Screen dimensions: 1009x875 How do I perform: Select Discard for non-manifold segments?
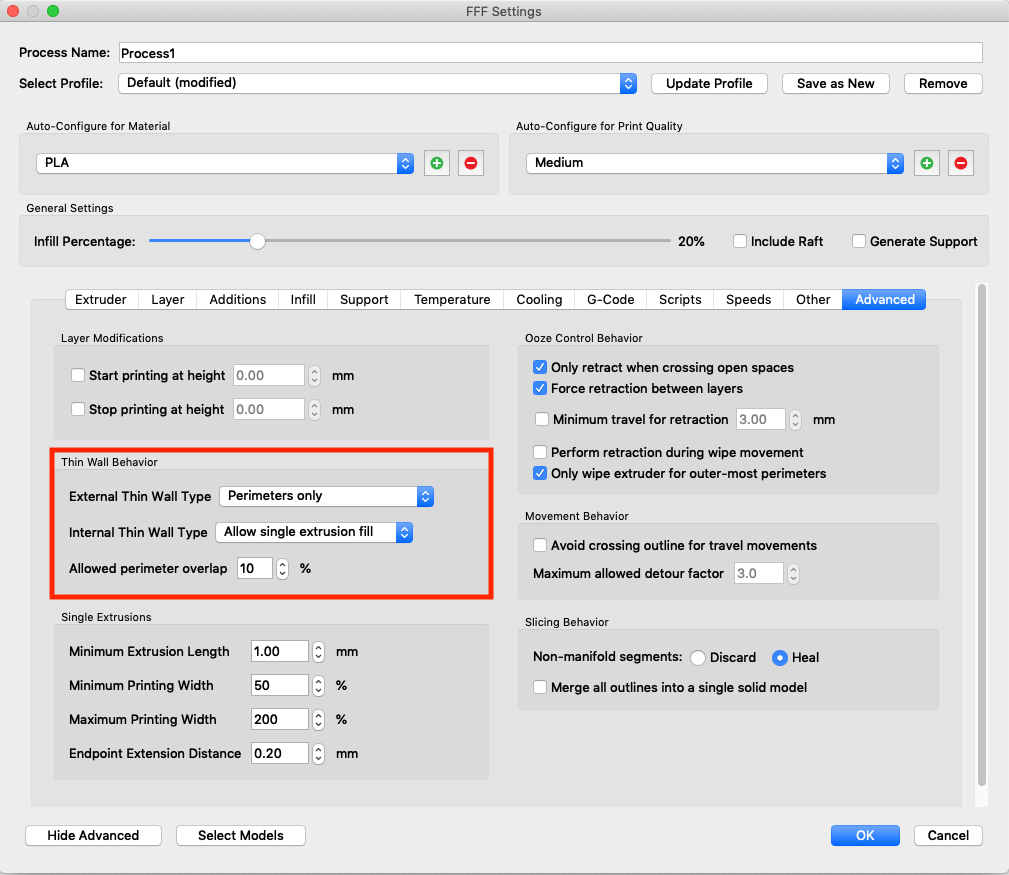pos(698,658)
